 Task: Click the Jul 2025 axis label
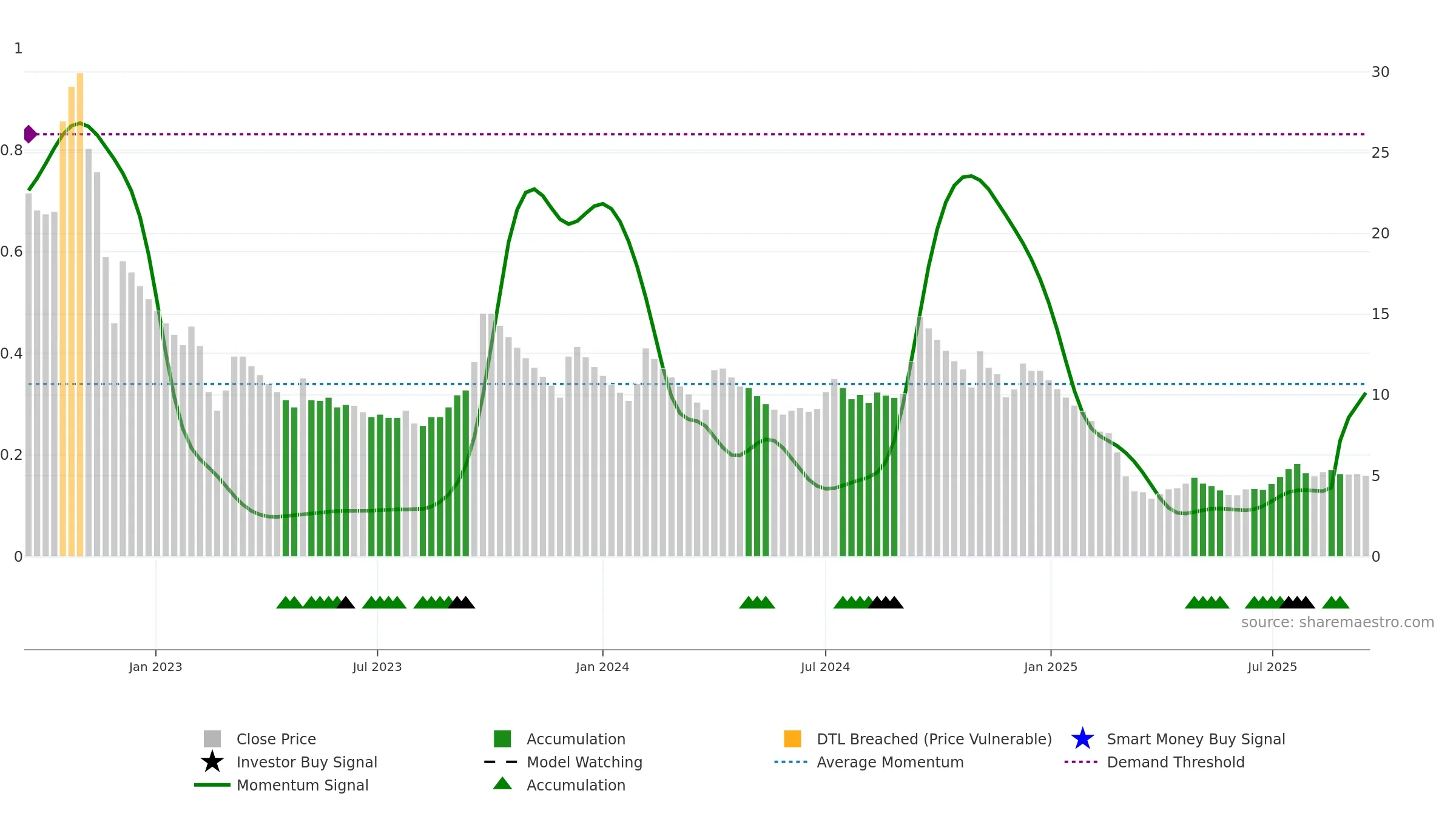point(1272,667)
